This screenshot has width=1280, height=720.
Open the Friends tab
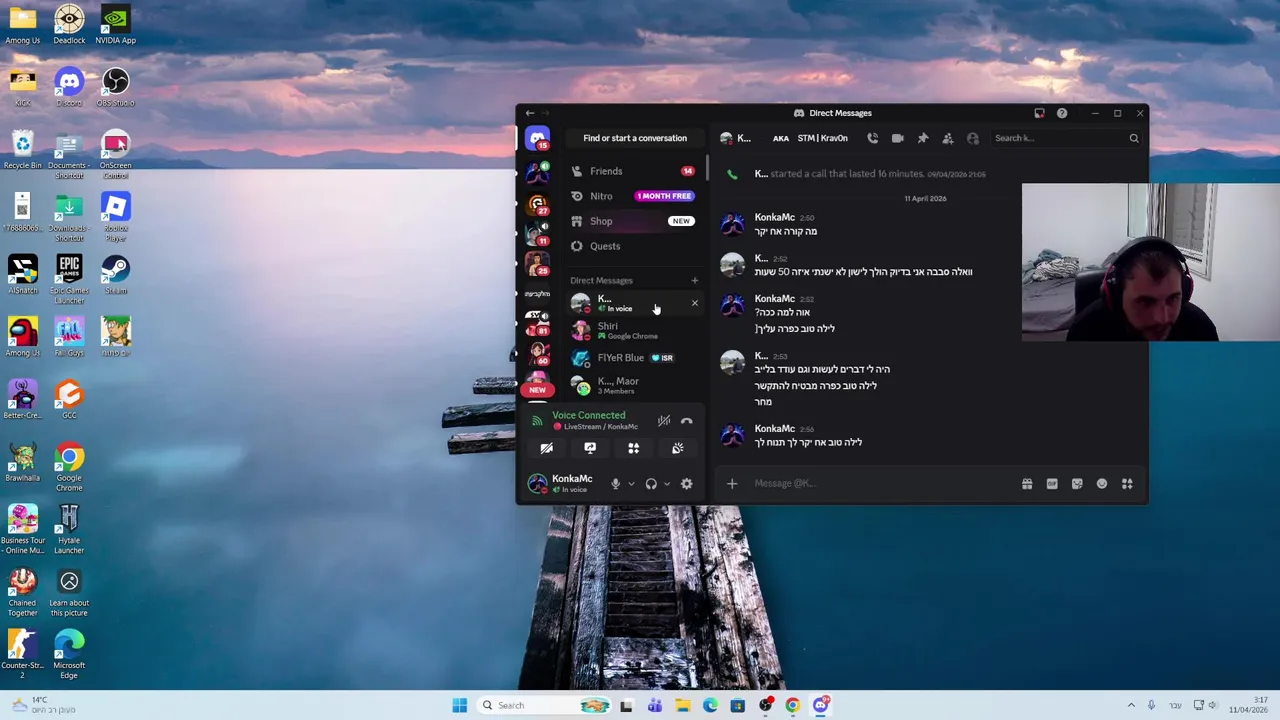634,171
